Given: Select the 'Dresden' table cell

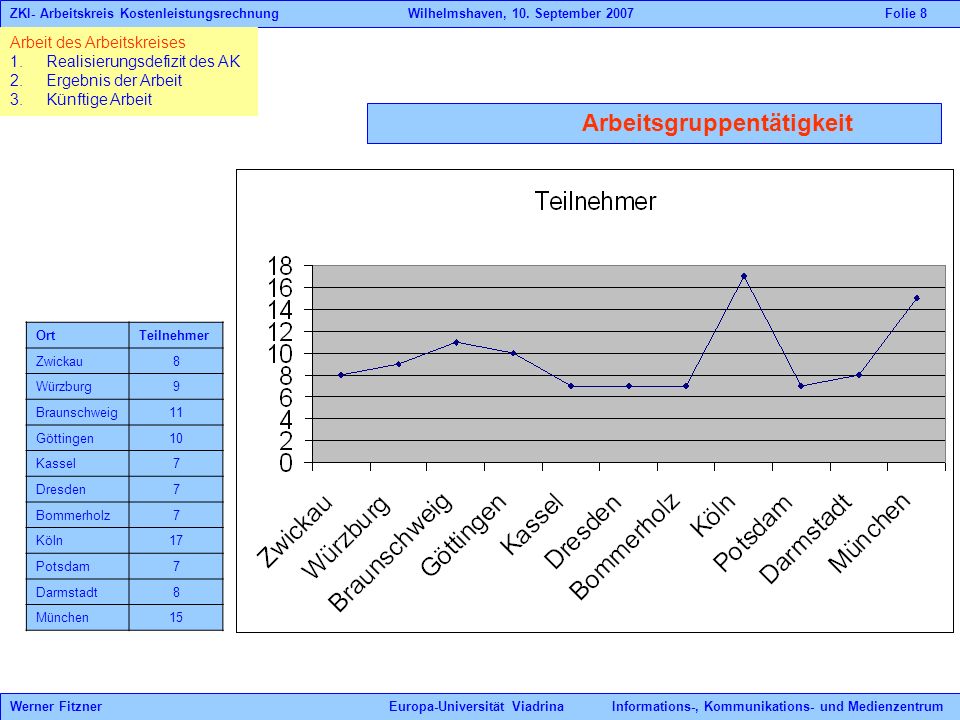Looking at the screenshot, I should click(x=77, y=489).
